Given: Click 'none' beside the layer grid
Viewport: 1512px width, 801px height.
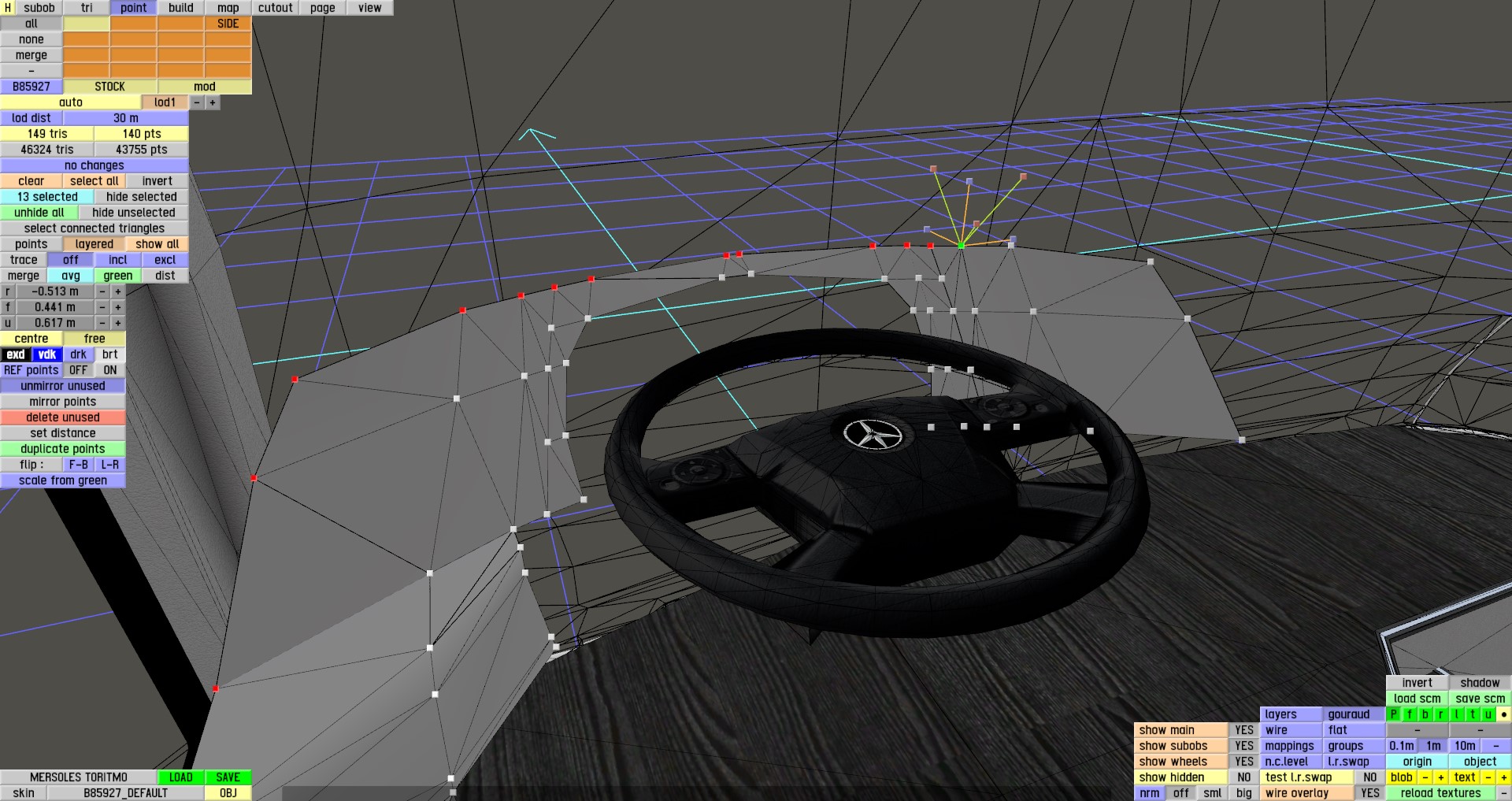Looking at the screenshot, I should pos(31,39).
